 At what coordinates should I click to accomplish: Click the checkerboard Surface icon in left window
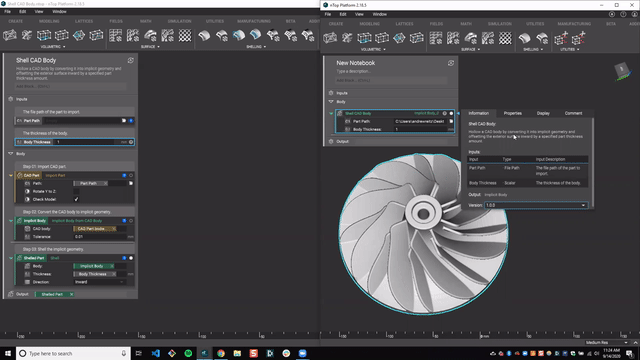(x=185, y=36)
